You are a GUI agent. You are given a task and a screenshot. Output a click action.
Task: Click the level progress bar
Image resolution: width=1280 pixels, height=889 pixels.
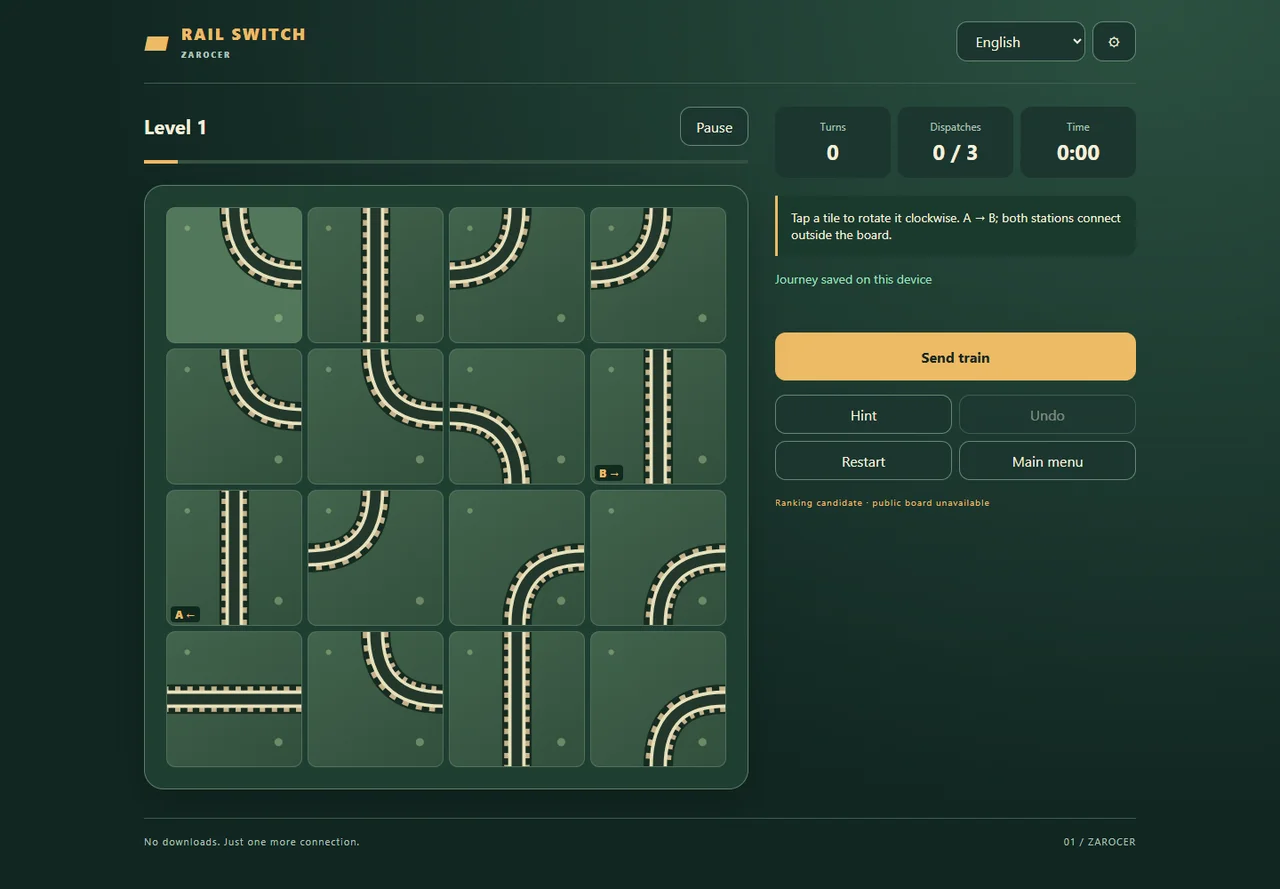pyautogui.click(x=446, y=161)
